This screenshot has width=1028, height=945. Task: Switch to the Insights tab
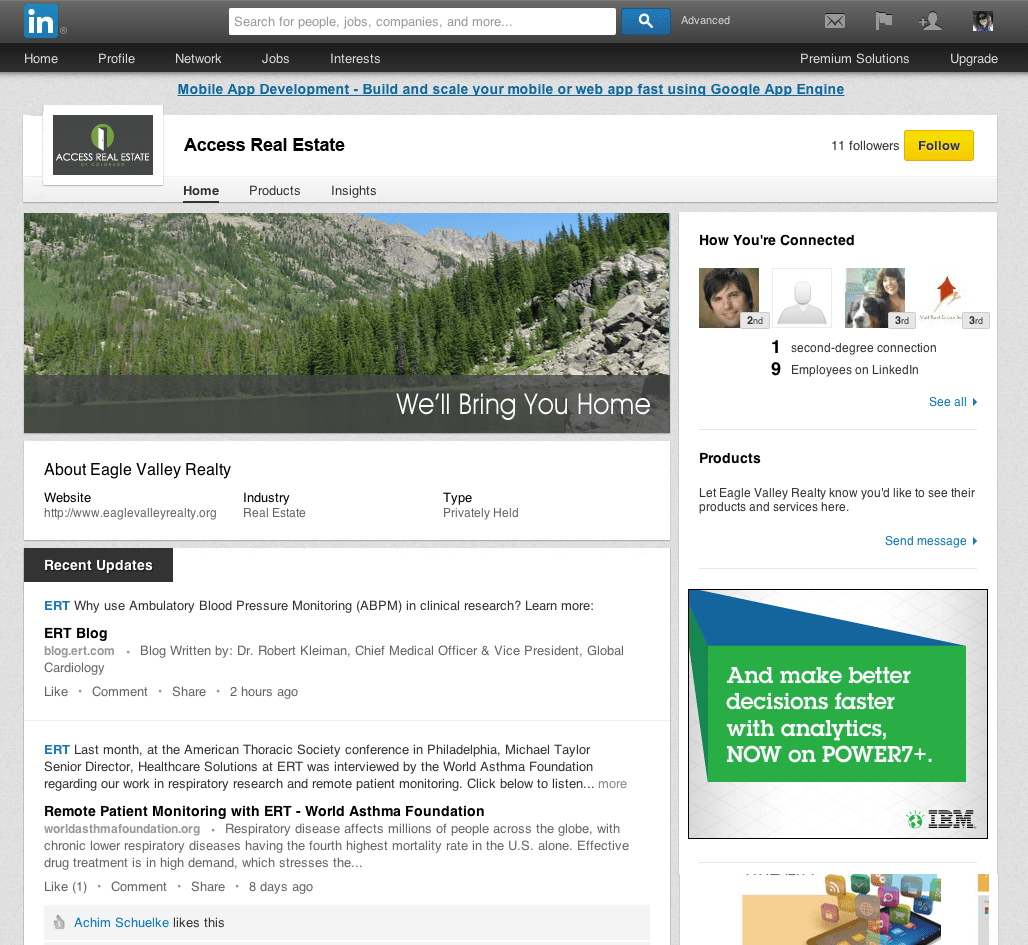(353, 191)
